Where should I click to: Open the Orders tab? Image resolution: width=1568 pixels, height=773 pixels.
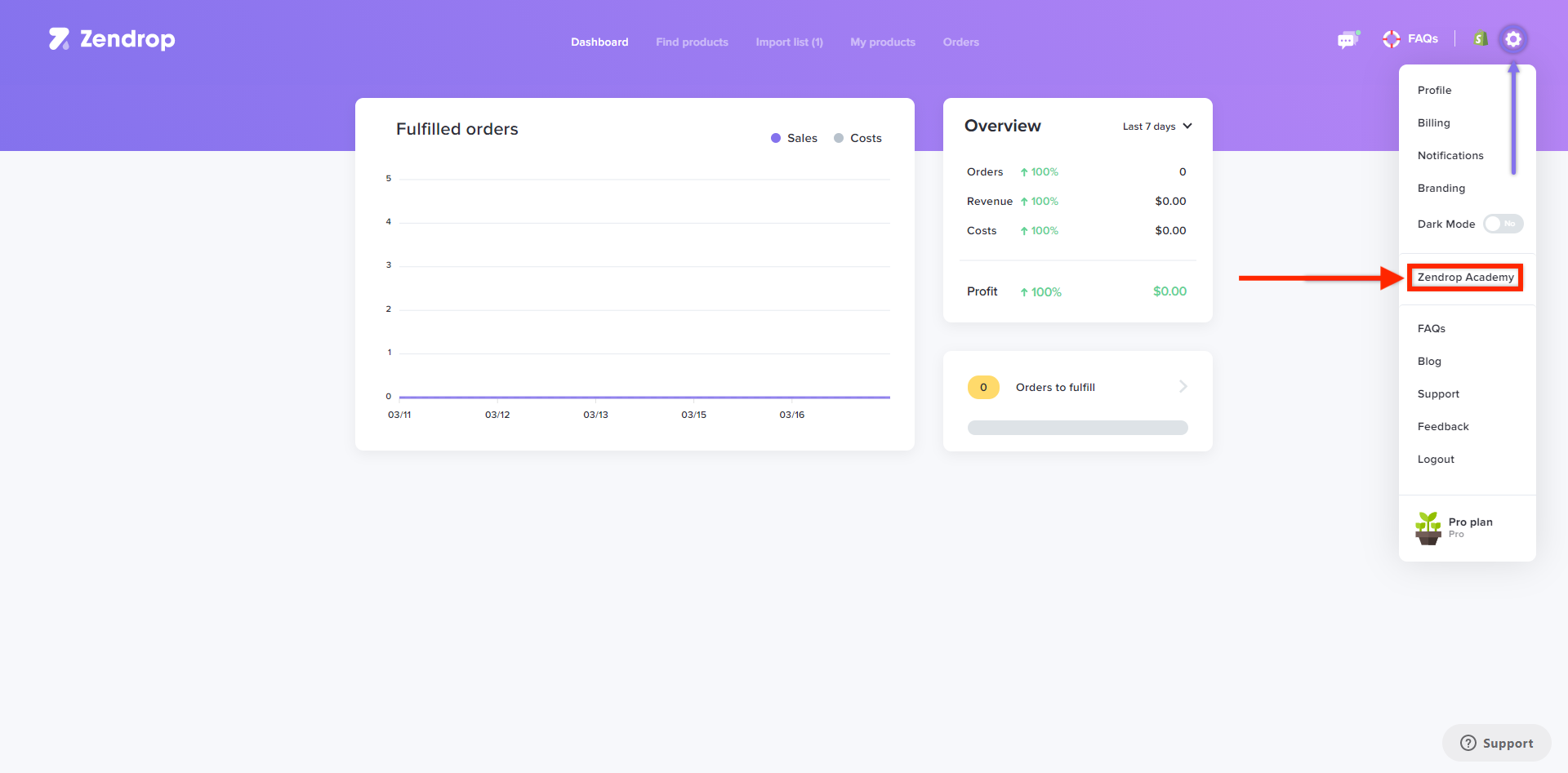(960, 42)
